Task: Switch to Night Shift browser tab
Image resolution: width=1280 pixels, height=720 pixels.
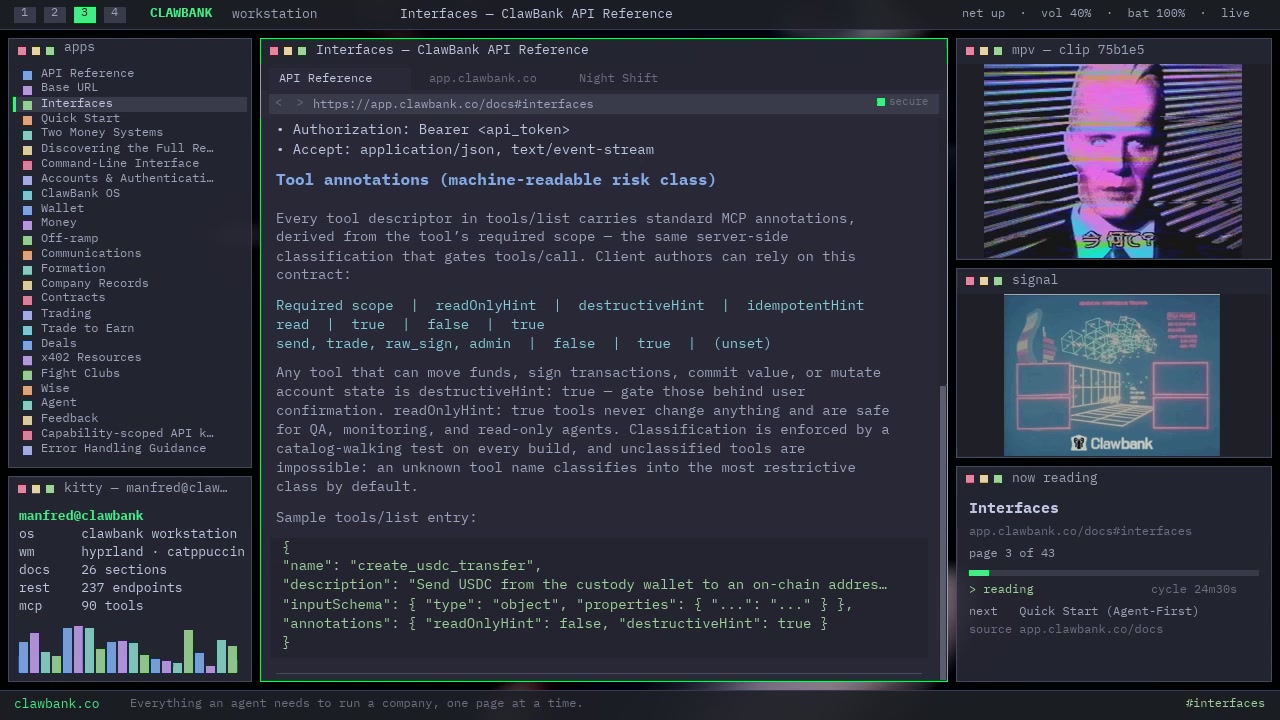Action: point(618,78)
